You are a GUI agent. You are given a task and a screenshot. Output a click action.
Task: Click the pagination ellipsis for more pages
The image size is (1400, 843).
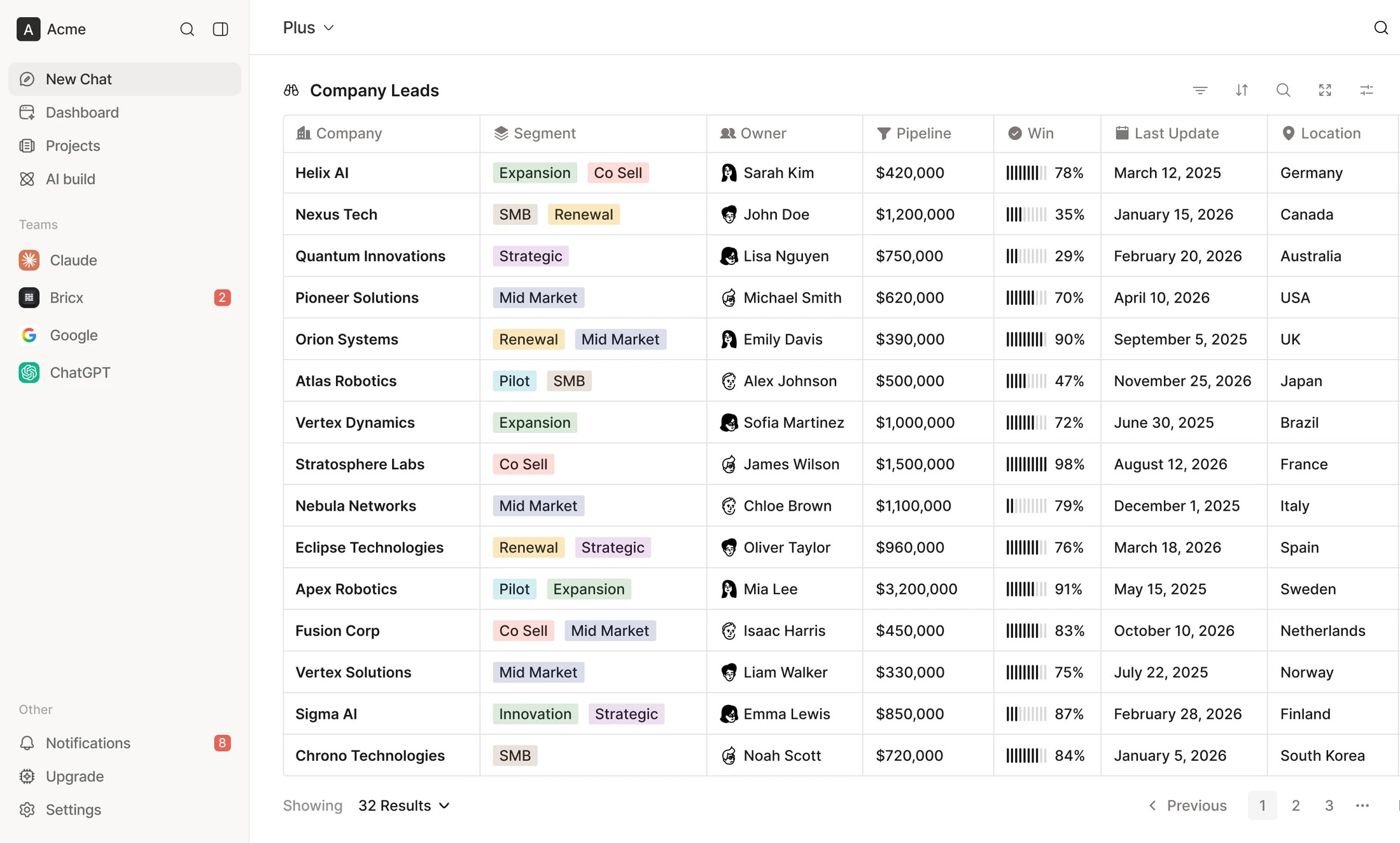[x=1362, y=805]
